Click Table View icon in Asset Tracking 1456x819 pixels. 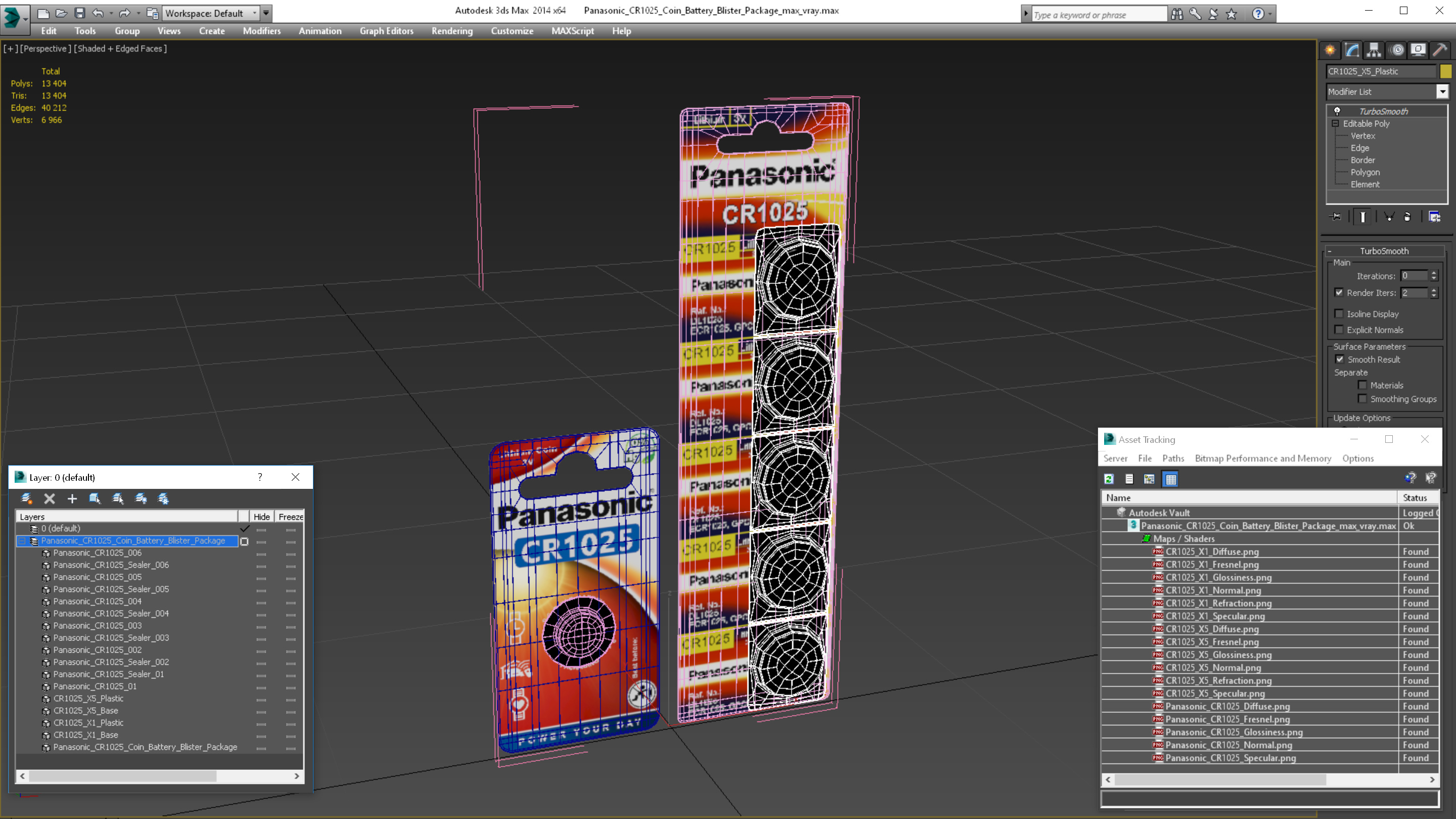(x=1170, y=479)
